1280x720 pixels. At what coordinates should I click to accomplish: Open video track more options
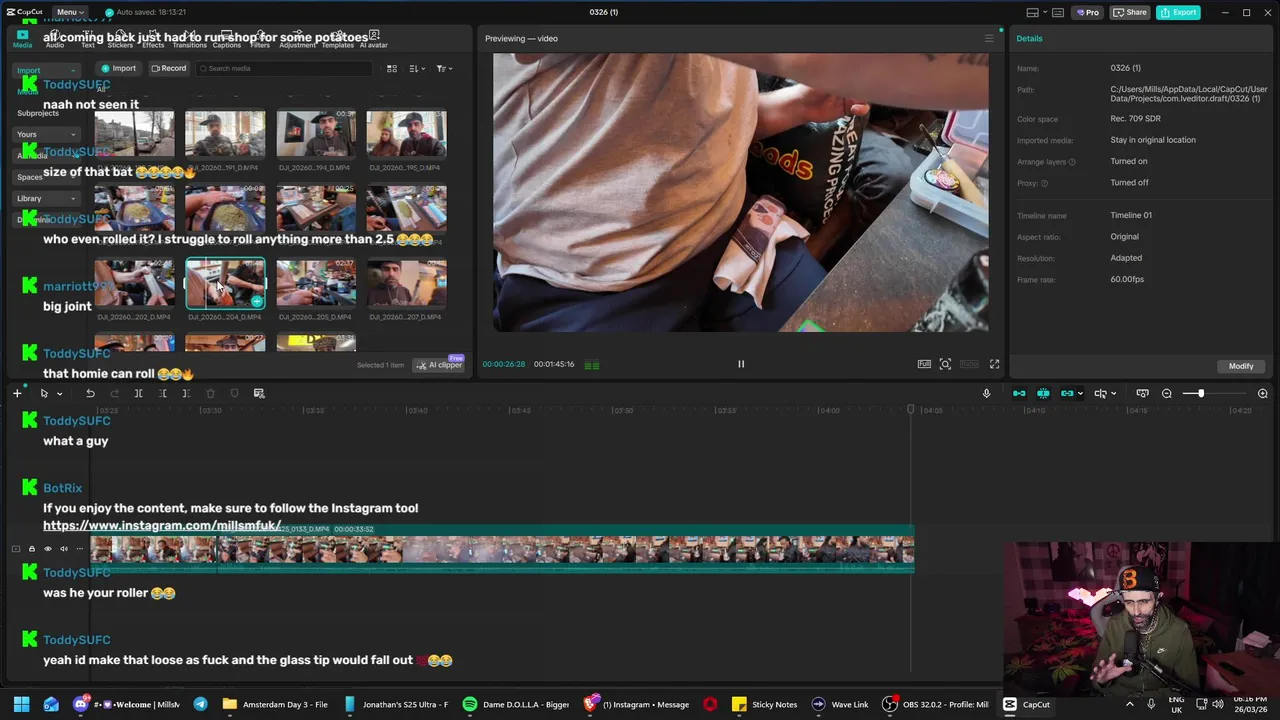[x=80, y=549]
